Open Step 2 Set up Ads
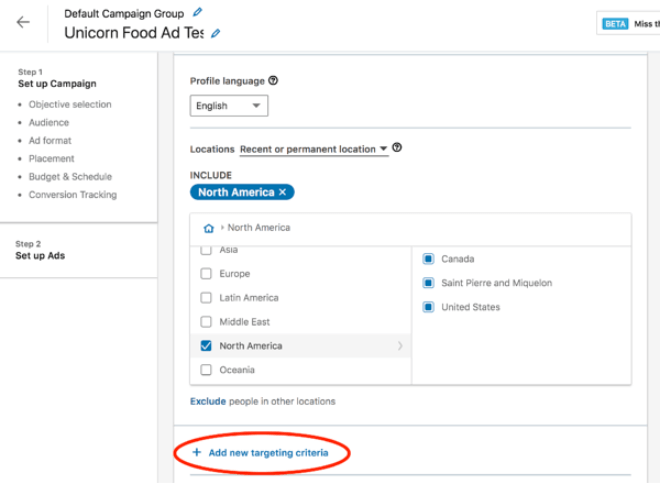 pos(40,250)
